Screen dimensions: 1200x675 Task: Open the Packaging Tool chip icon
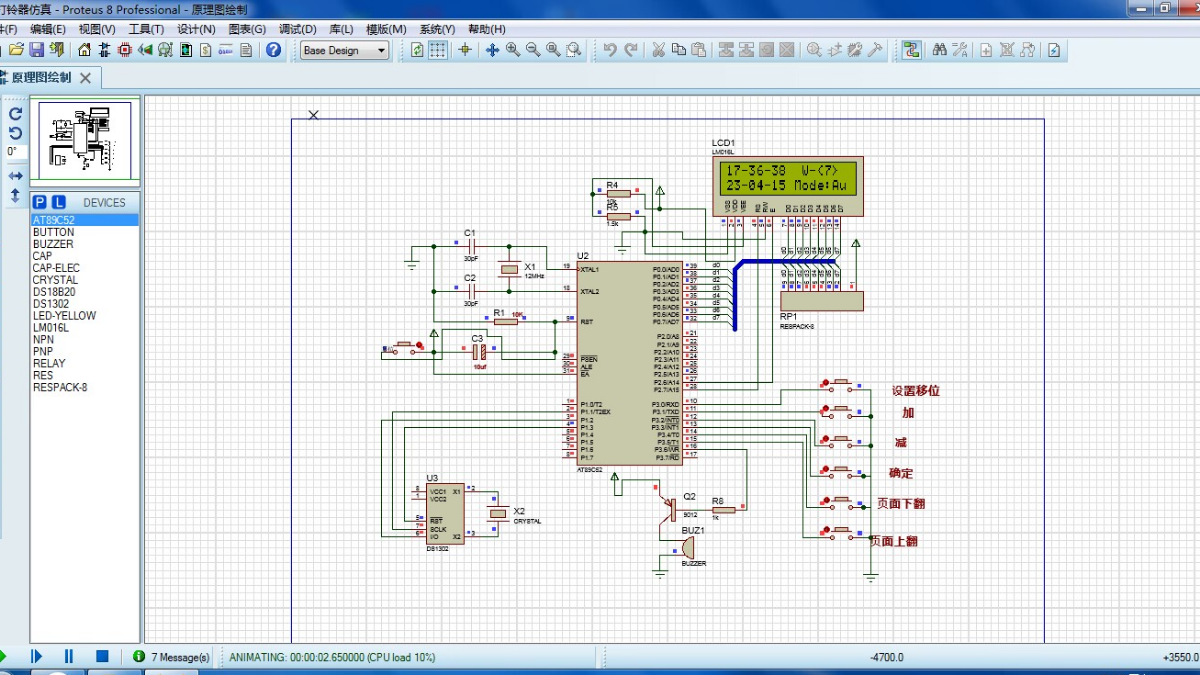pyautogui.click(x=855, y=50)
